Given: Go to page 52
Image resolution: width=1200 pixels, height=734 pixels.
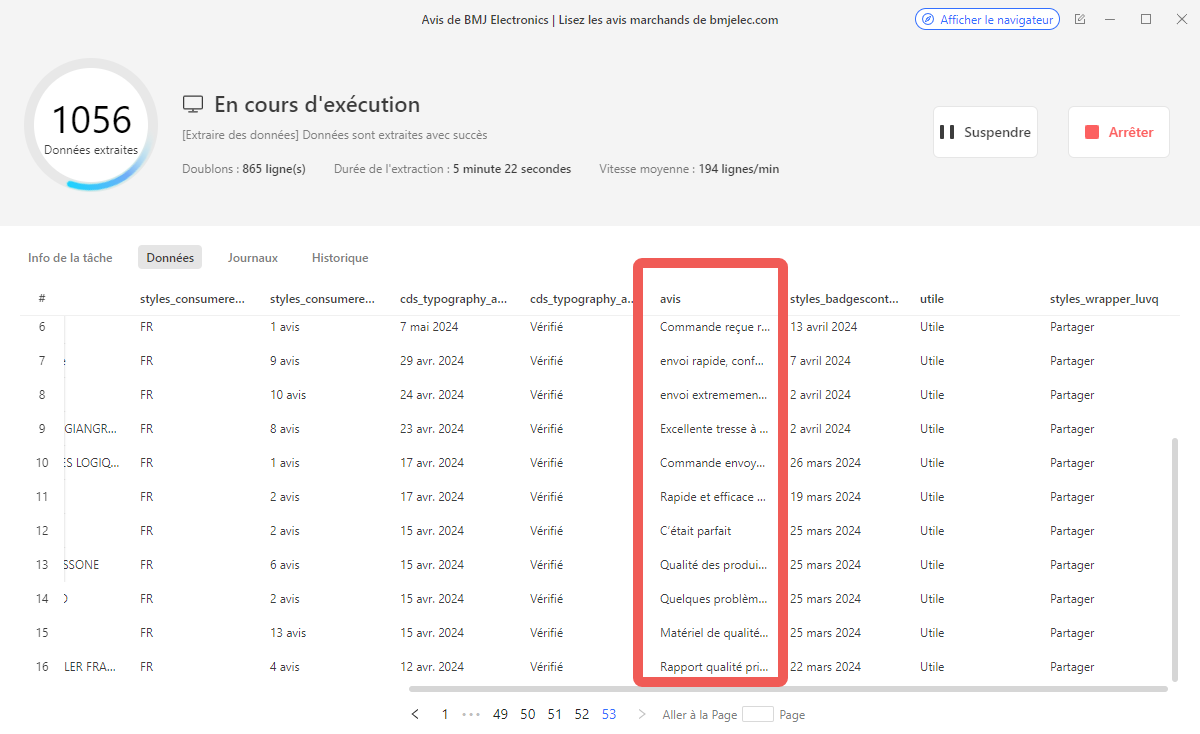Looking at the screenshot, I should coord(582,714).
